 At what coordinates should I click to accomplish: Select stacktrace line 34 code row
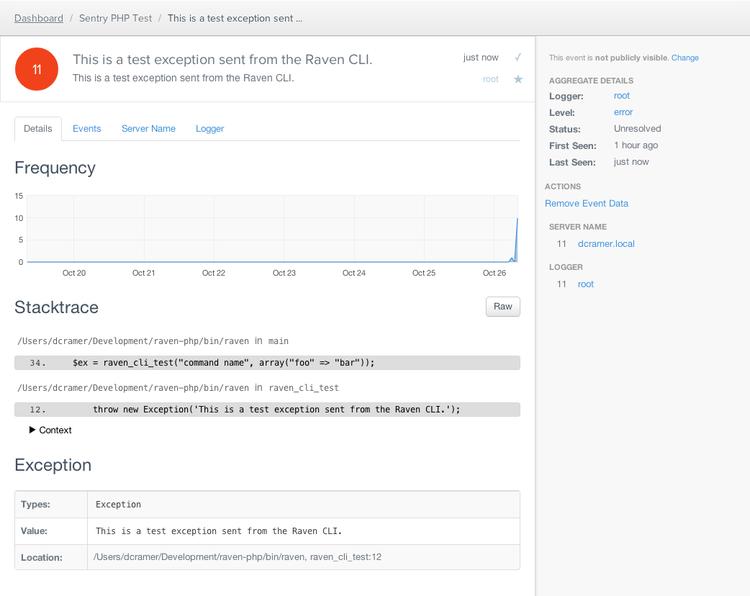(x=267, y=363)
